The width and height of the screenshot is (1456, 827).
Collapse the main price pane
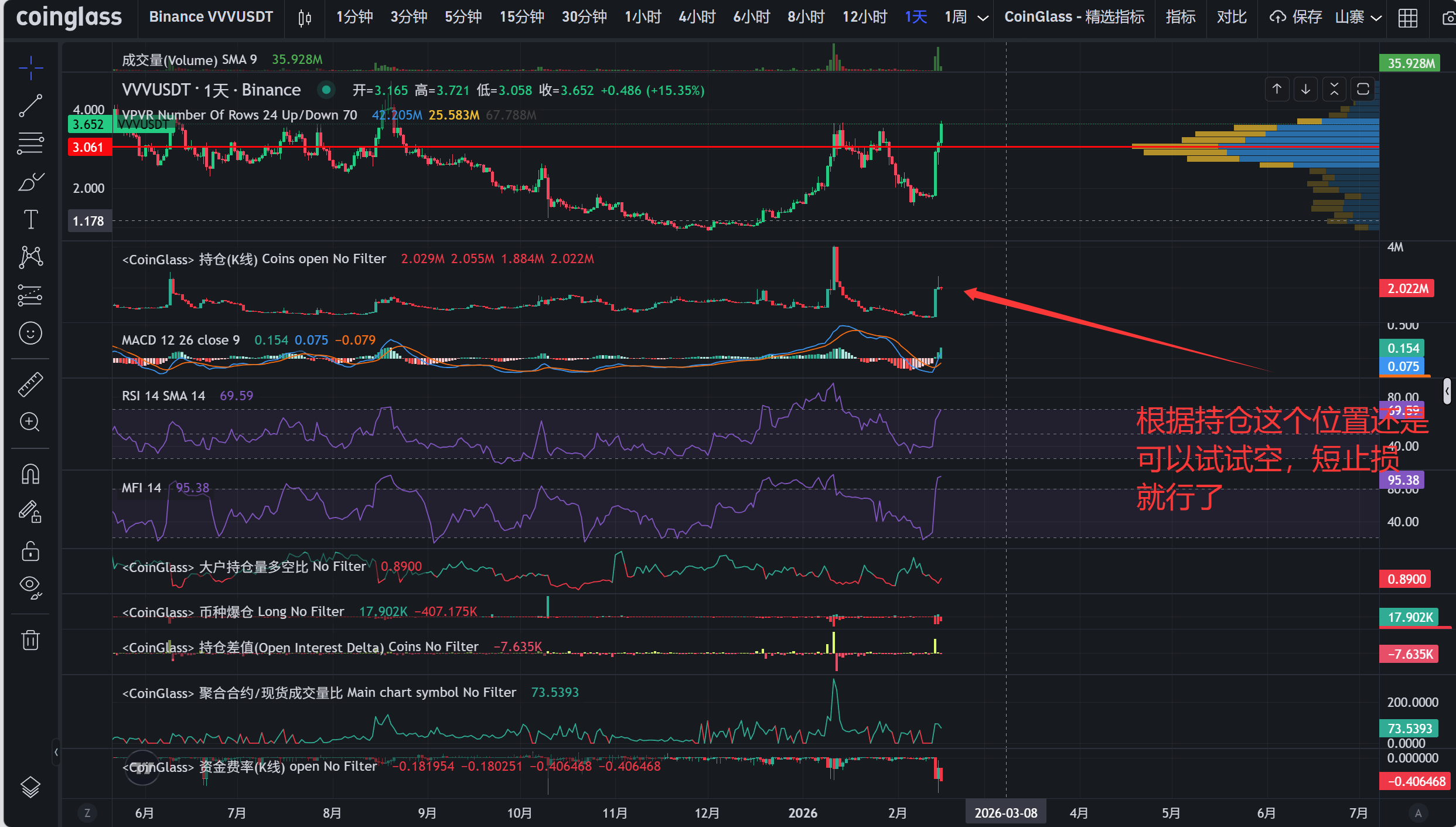(x=1334, y=89)
